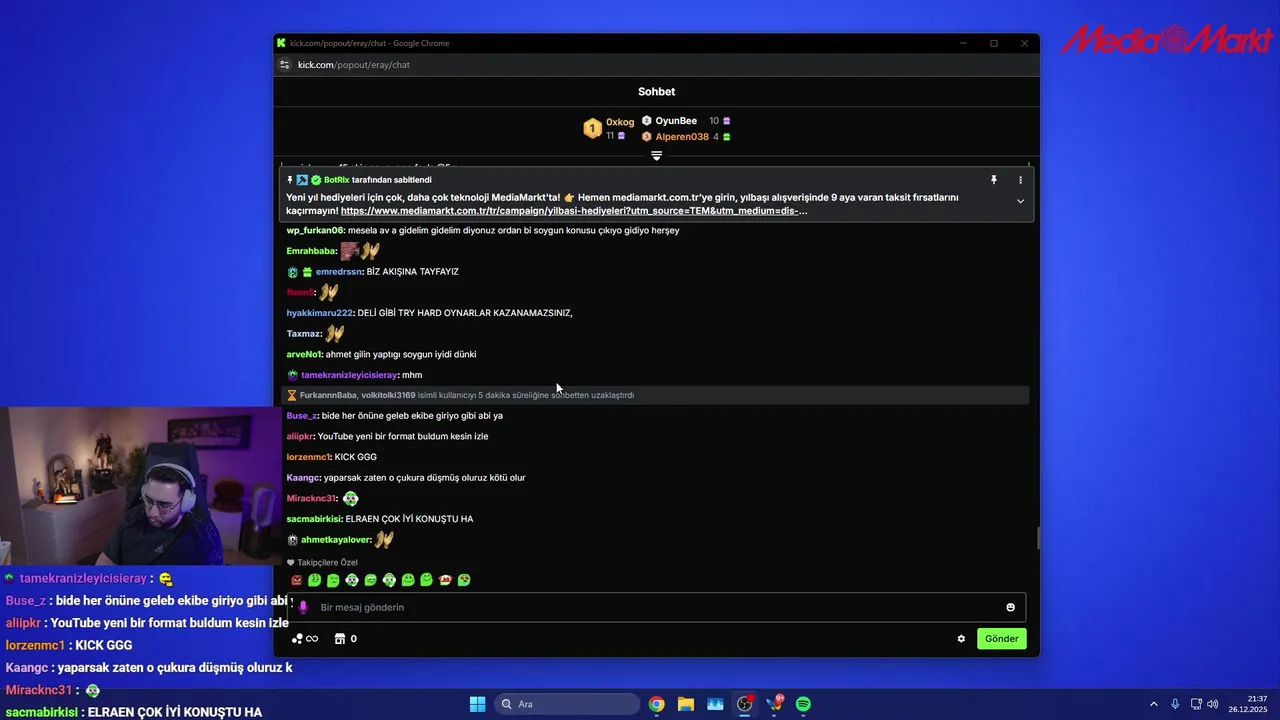Viewport: 1280px width, 720px height.
Task: Click the username lorzenmc1 in the chat popout
Action: (x=308, y=457)
